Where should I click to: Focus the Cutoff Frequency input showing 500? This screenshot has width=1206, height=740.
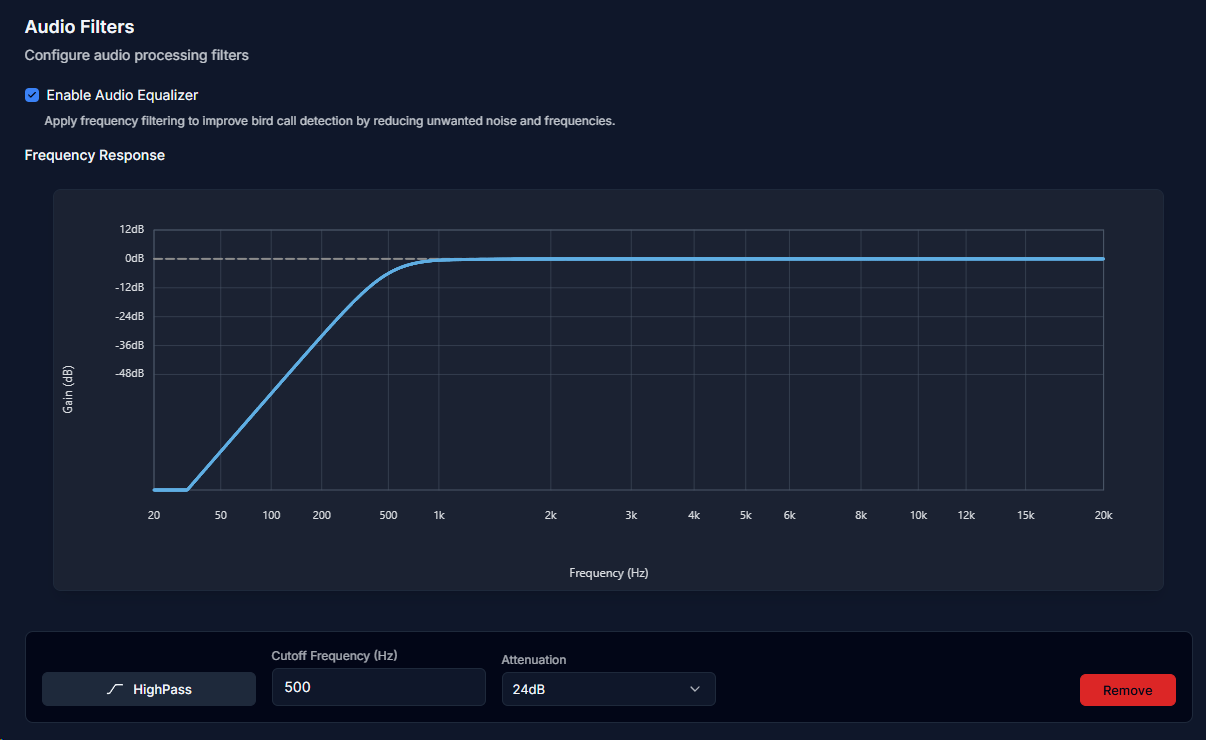pos(378,687)
